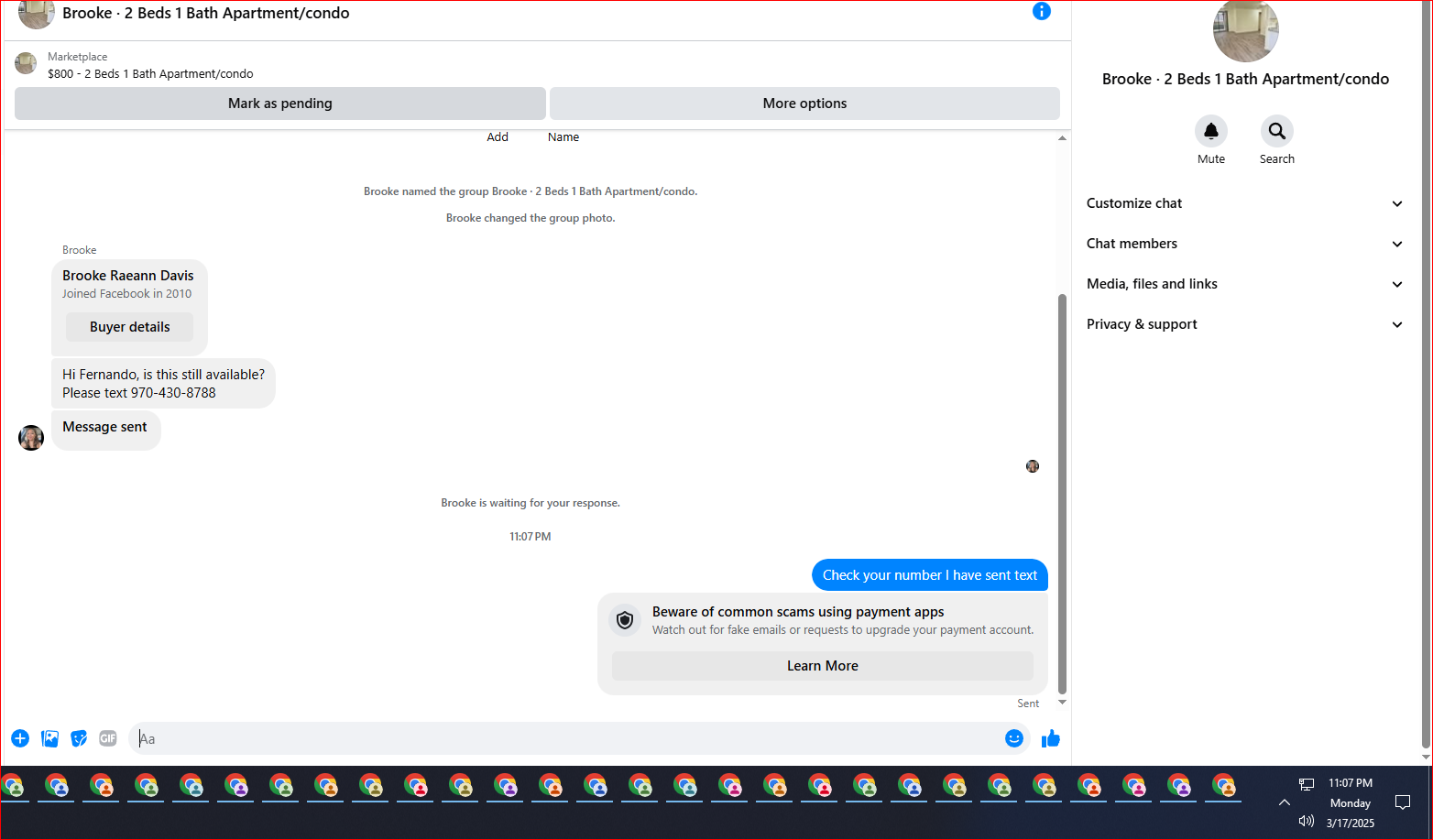Open more actions with the plus icon
The image size is (1433, 840).
coord(20,738)
